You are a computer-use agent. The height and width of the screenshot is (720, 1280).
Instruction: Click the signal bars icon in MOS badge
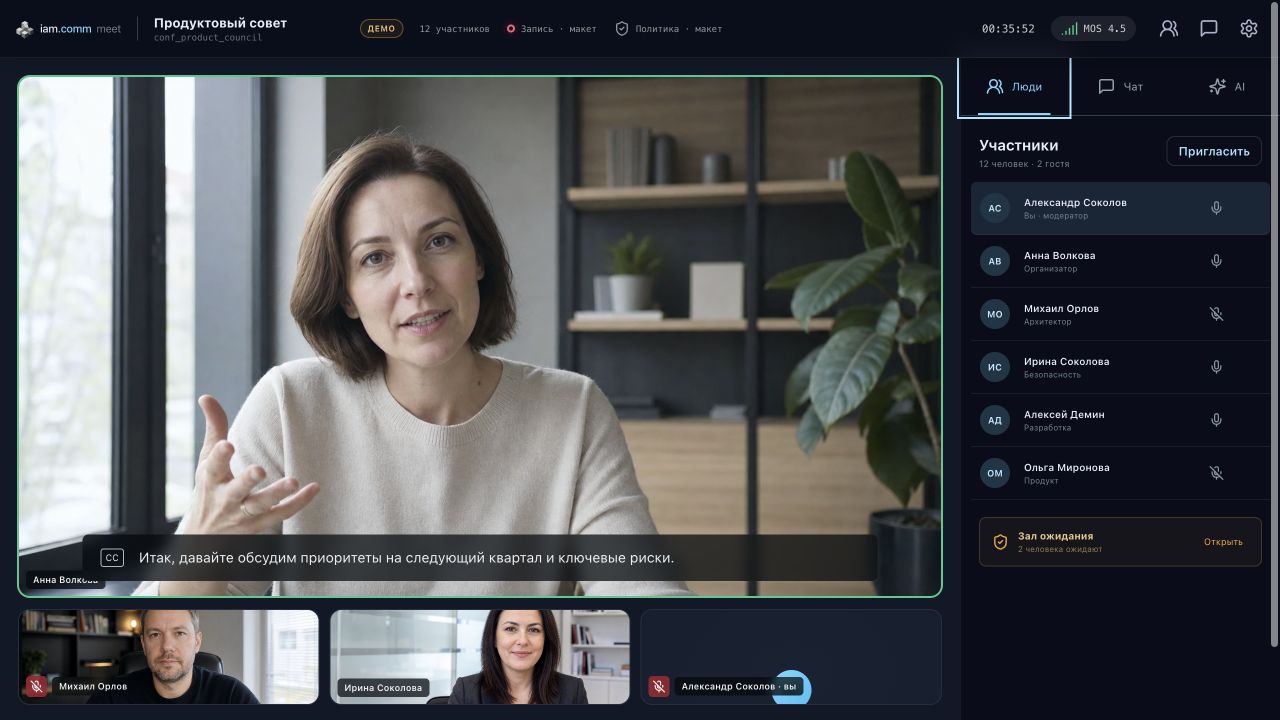[1070, 29]
